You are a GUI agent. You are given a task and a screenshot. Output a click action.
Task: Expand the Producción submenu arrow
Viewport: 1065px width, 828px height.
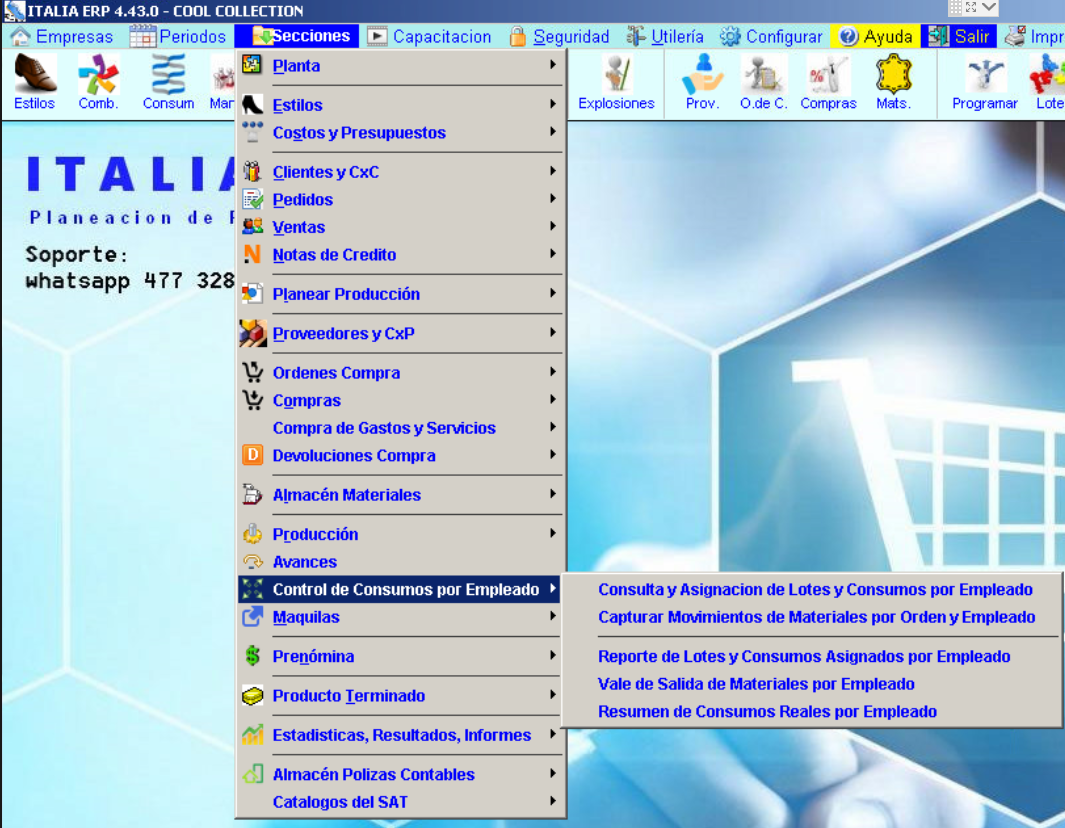point(553,533)
